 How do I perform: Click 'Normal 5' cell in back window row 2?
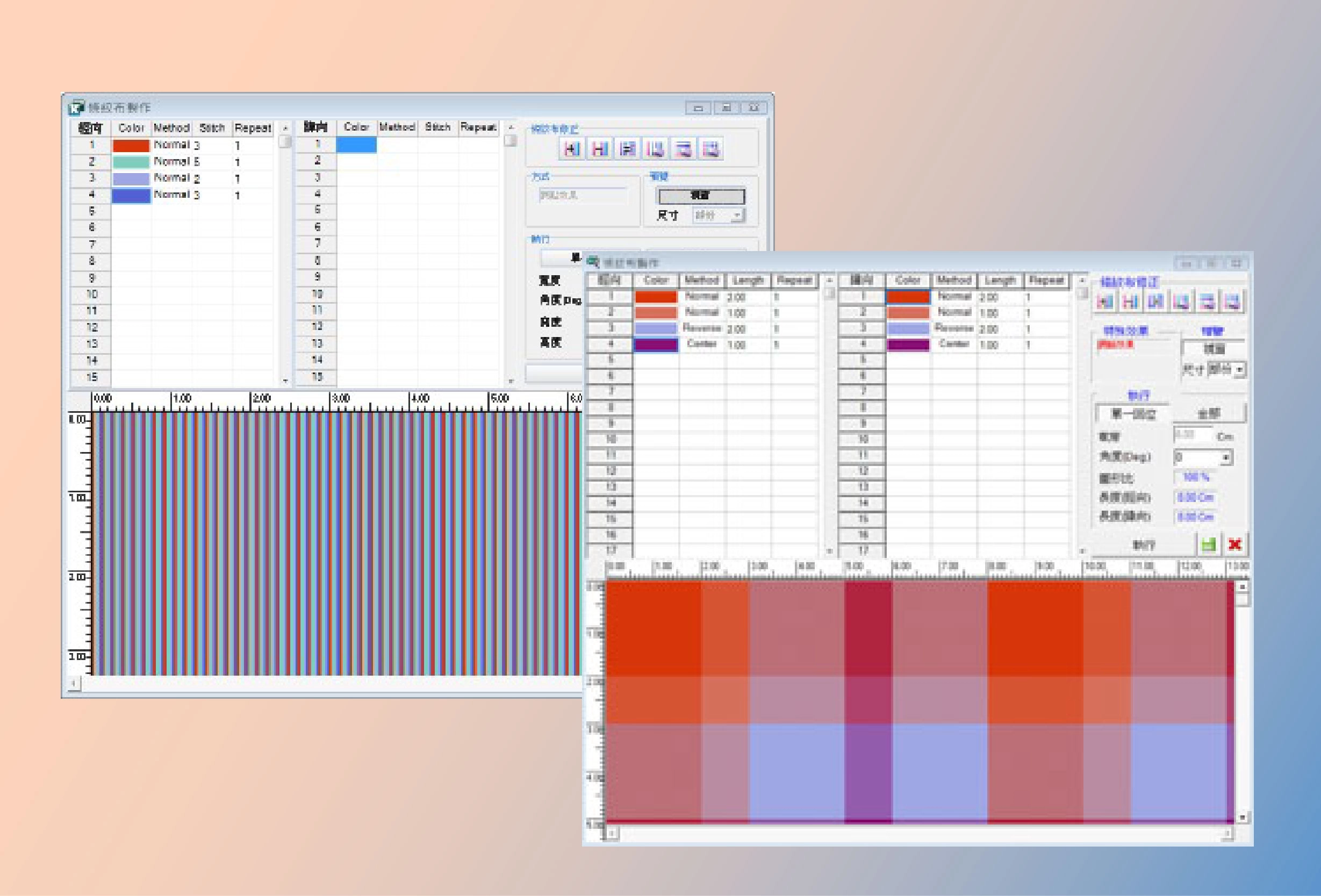point(177,161)
